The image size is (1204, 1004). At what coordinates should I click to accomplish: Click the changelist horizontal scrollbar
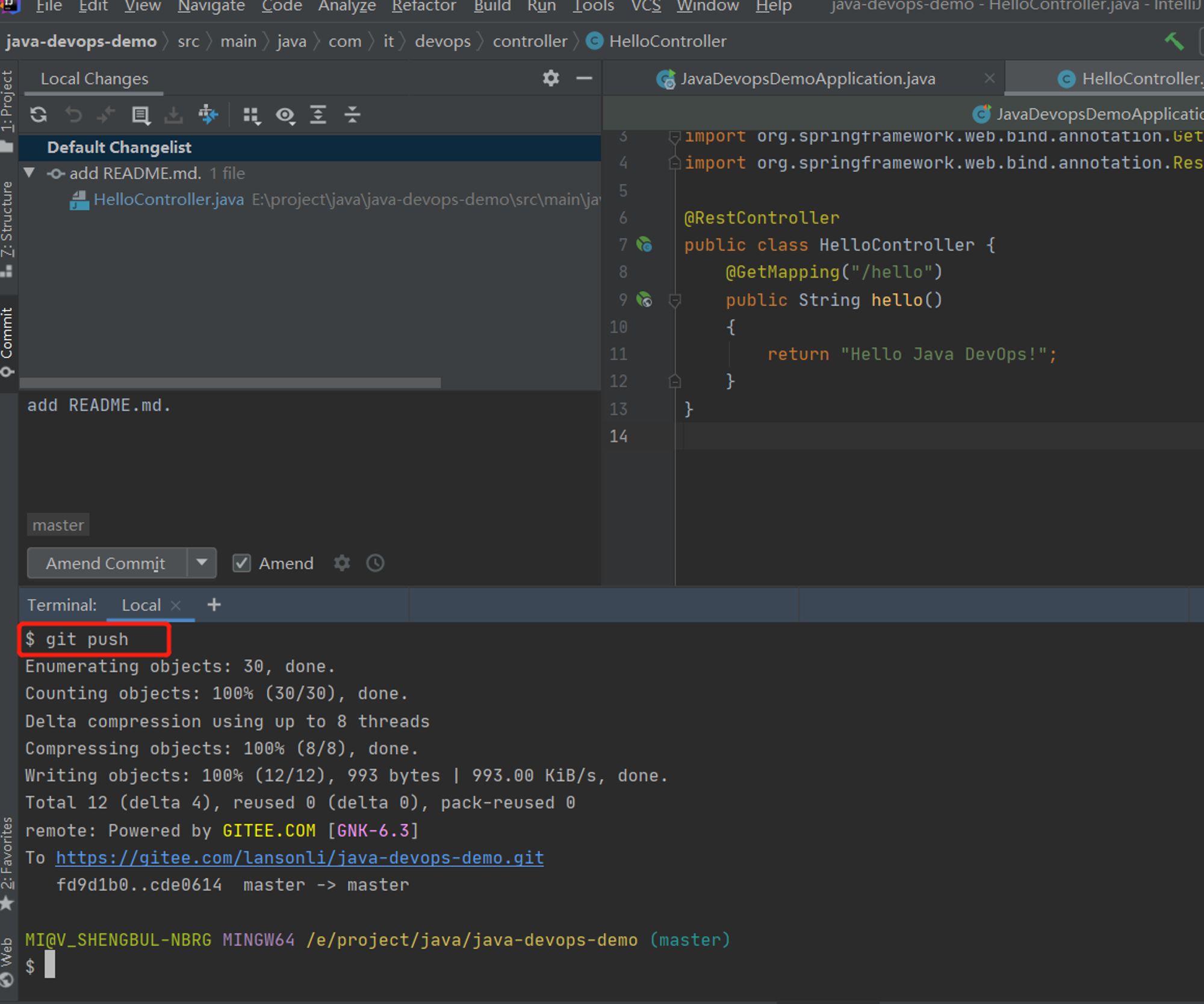[230, 383]
